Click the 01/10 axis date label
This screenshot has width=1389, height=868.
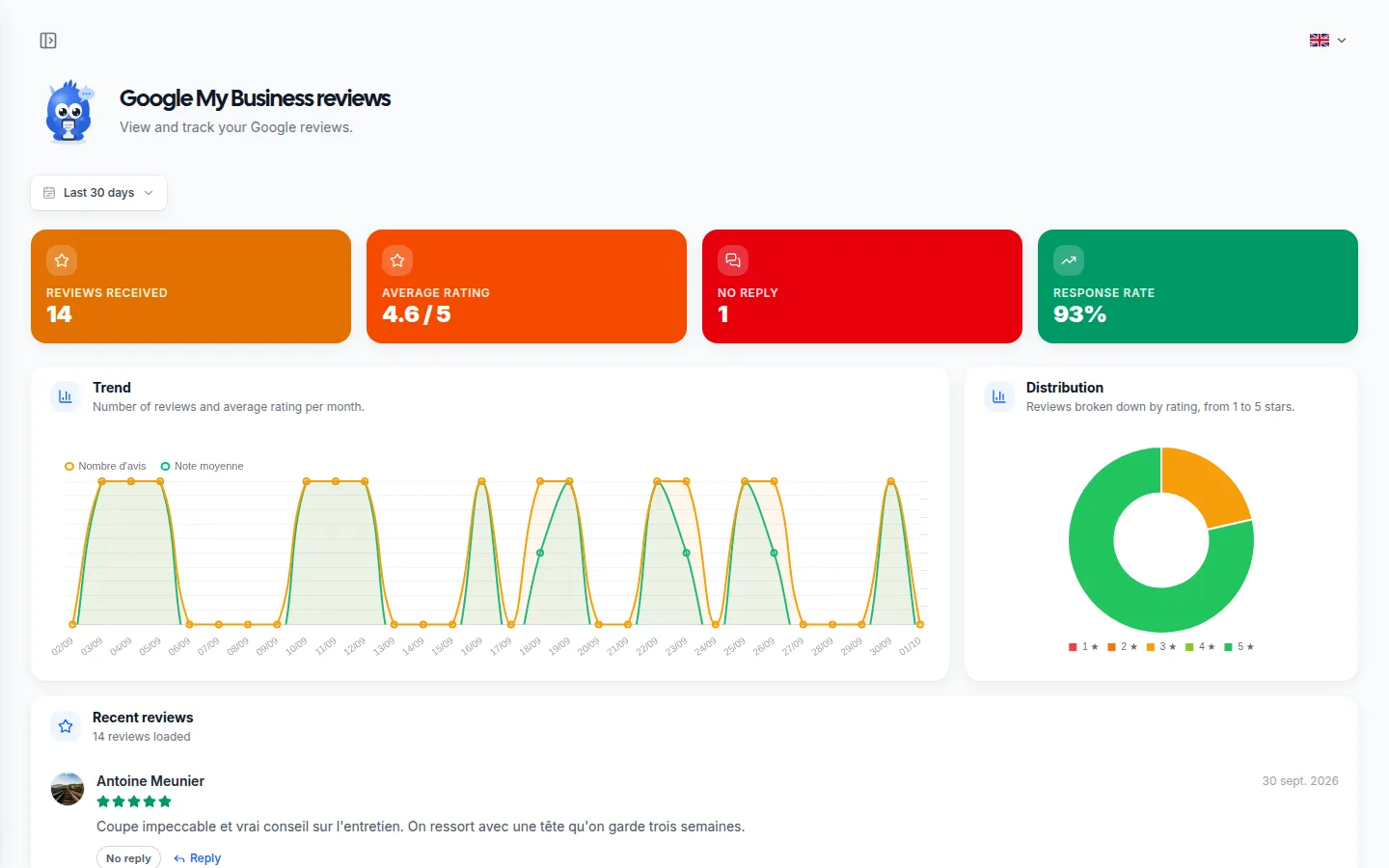tap(910, 646)
